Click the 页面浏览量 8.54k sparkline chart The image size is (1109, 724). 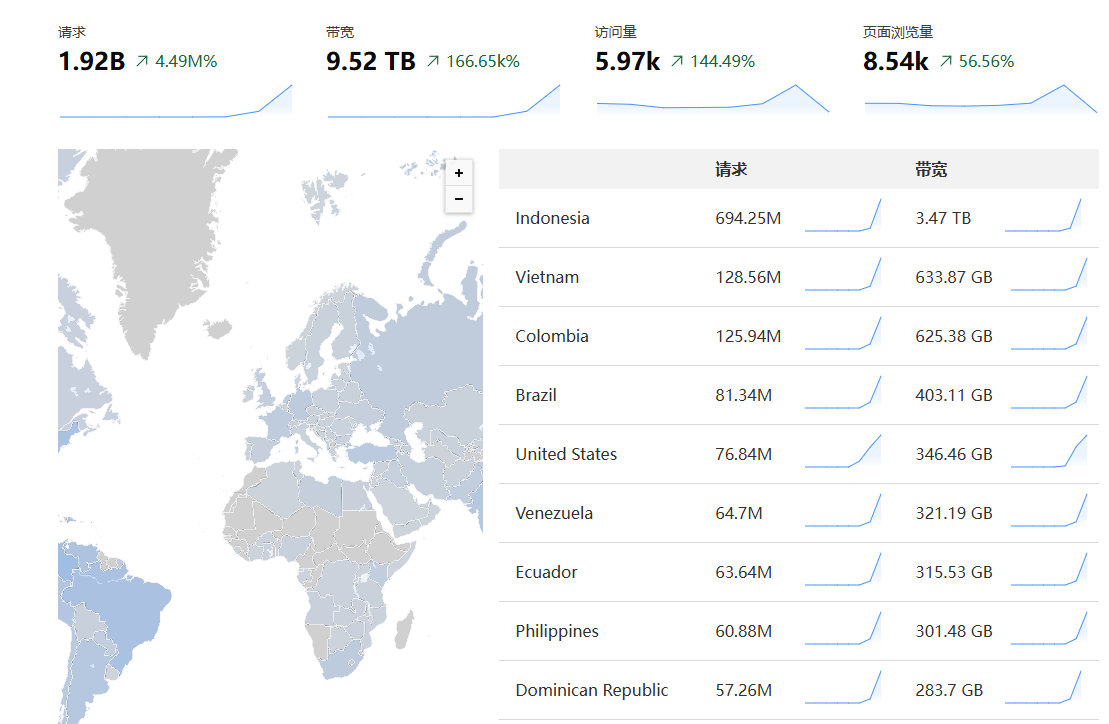980,99
